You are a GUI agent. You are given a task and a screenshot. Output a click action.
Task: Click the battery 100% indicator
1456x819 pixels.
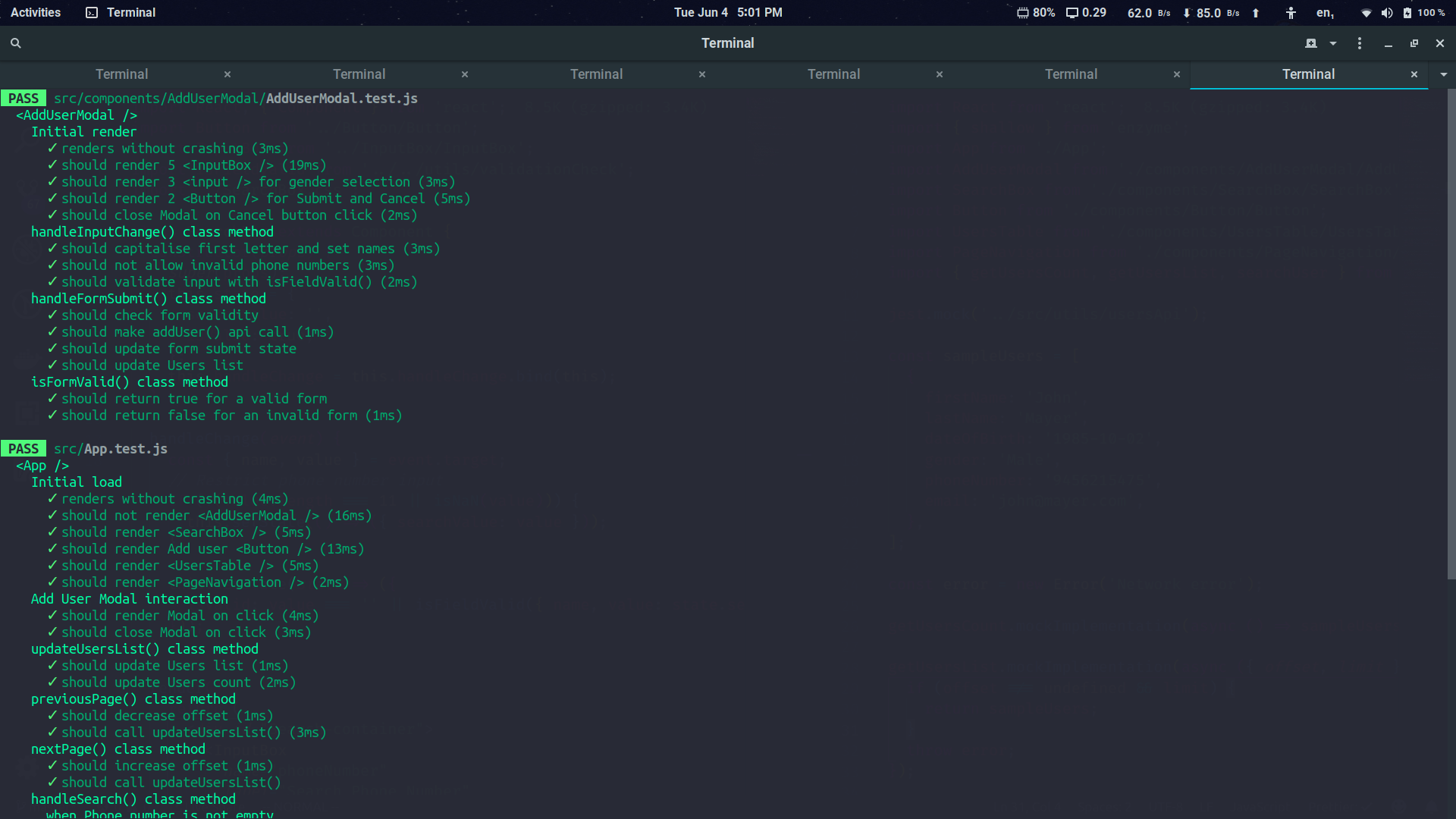pos(1424,12)
